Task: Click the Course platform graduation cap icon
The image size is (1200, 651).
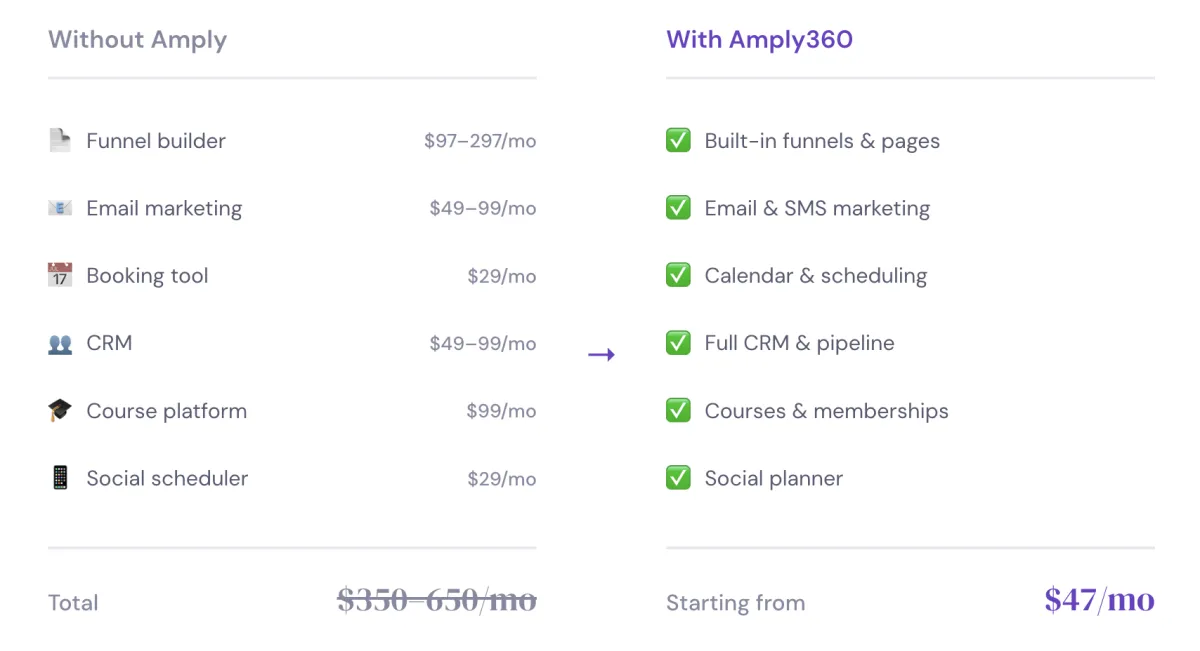Action: (x=60, y=411)
